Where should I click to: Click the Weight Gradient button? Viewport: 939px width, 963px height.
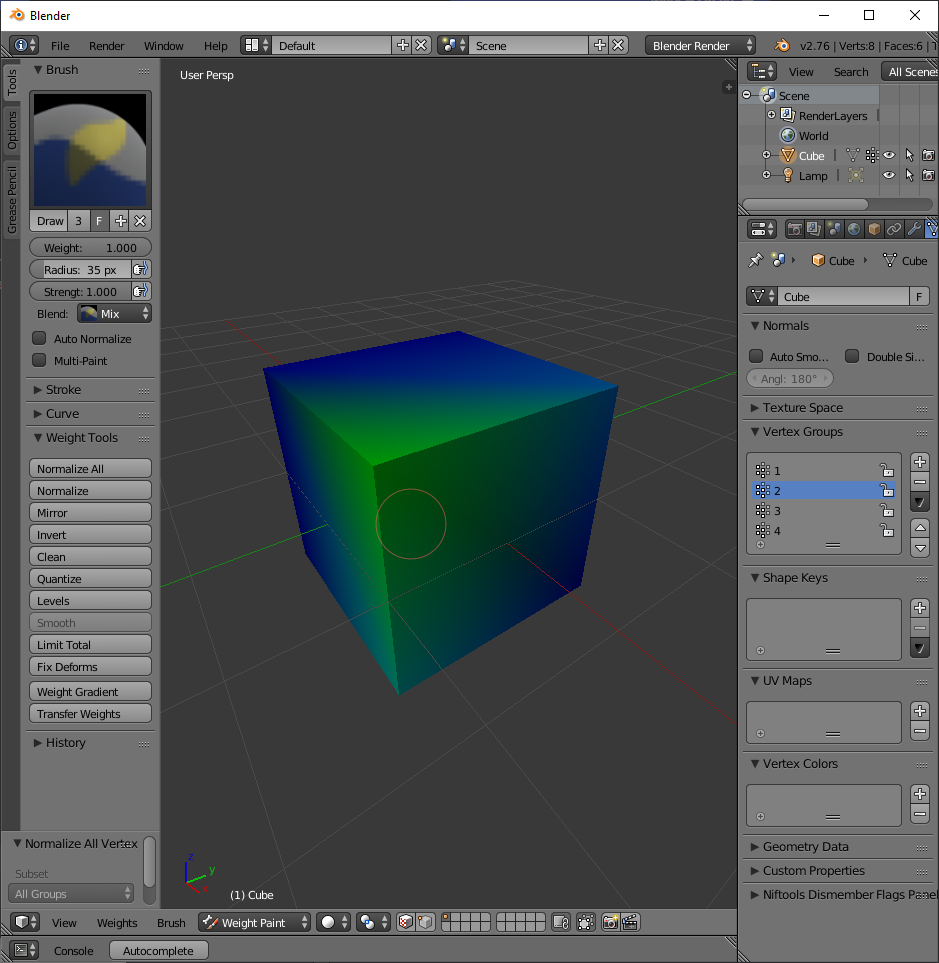coord(90,692)
